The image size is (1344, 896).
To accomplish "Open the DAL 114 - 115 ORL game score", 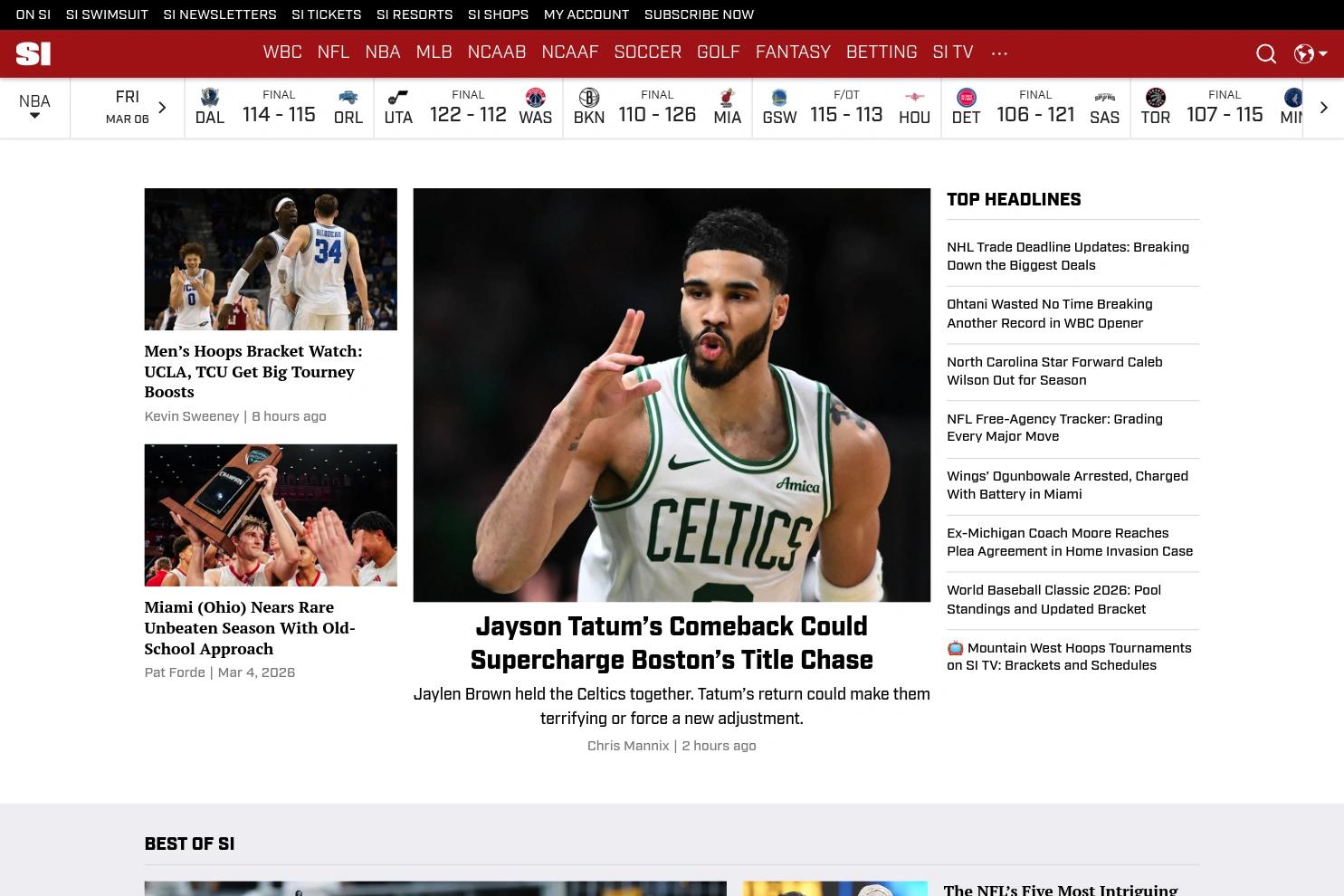I will point(279,108).
